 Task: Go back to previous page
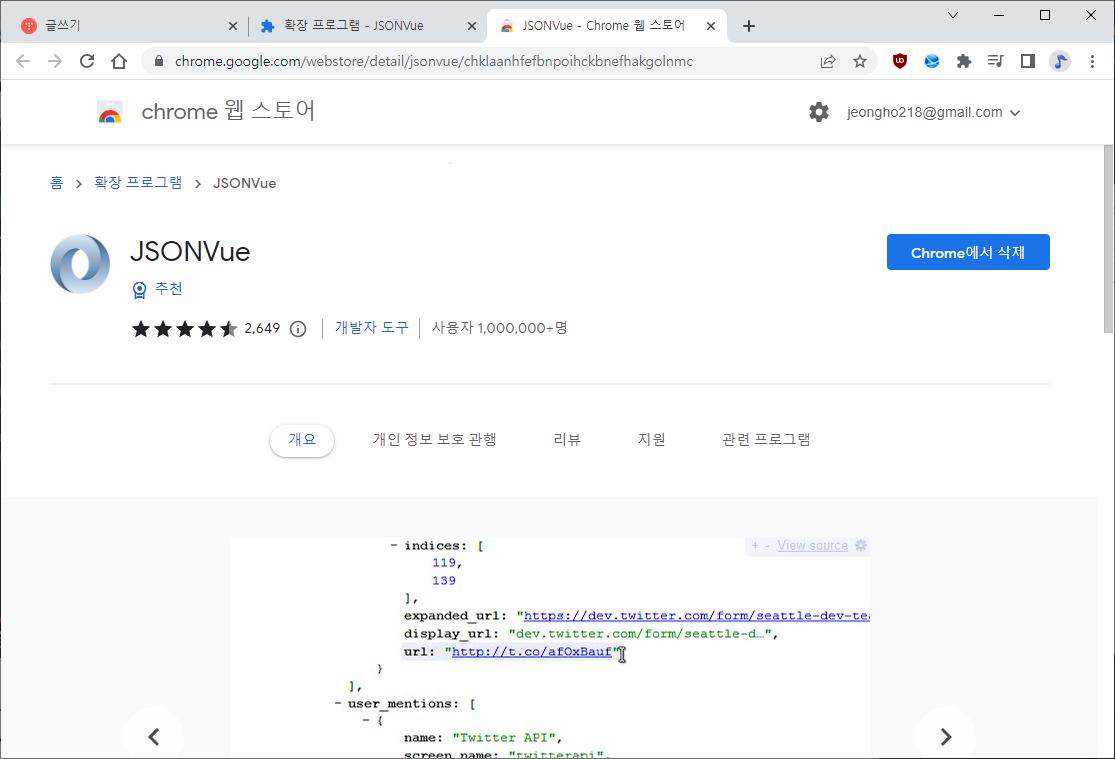[23, 61]
